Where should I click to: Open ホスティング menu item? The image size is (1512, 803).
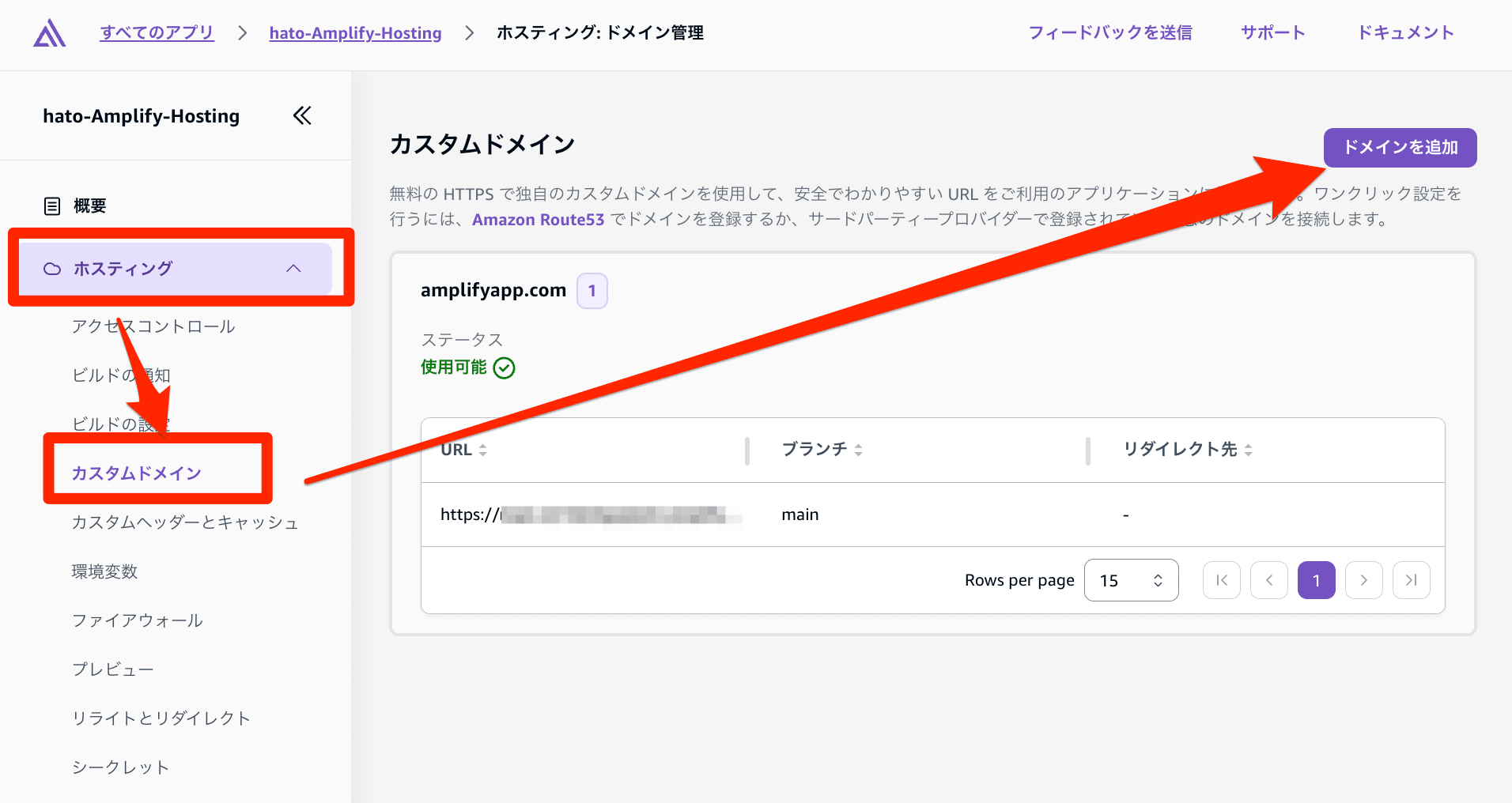coord(176,269)
